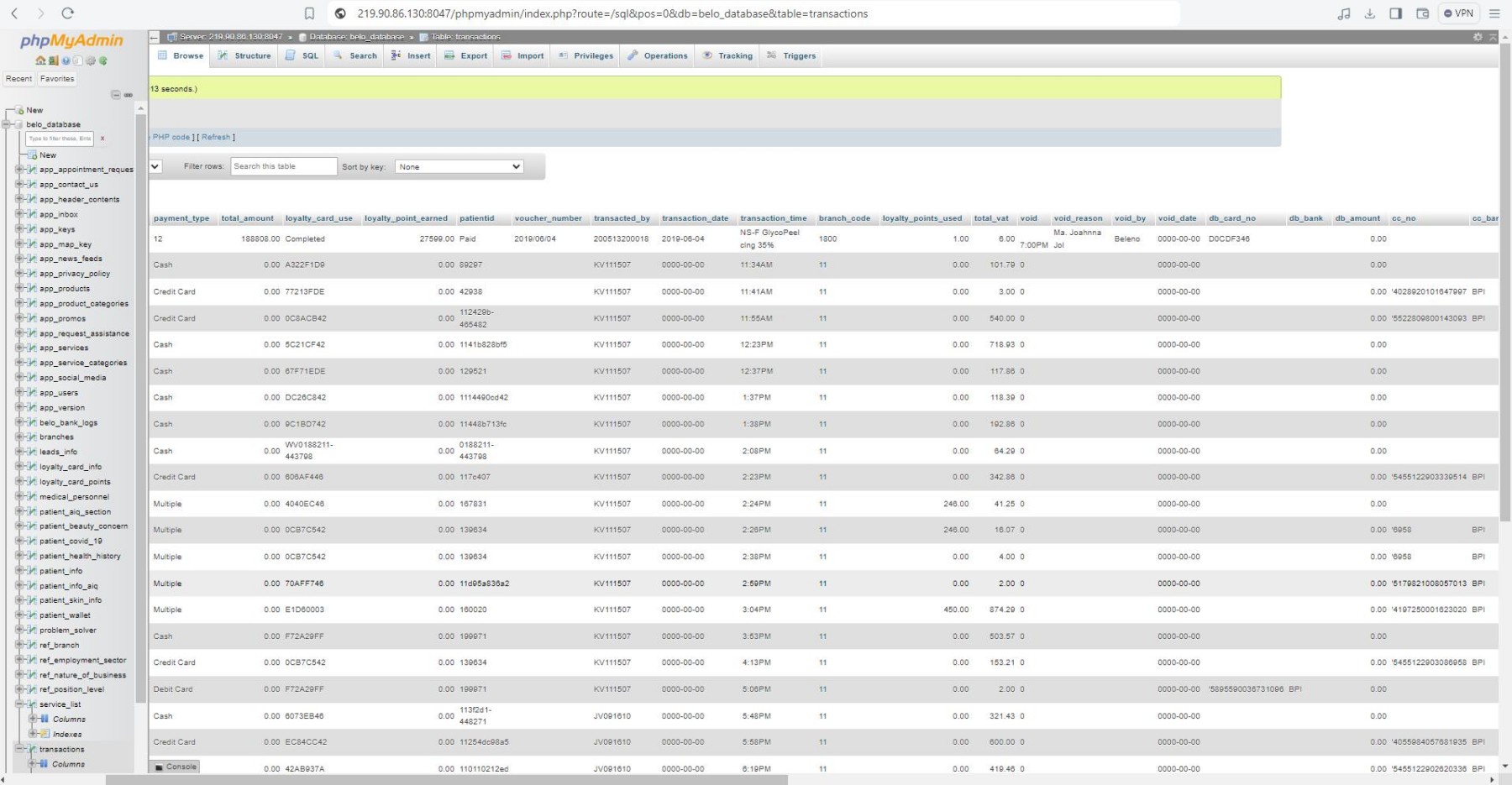
Task: Open browser downloads icon
Action: pos(1369,13)
